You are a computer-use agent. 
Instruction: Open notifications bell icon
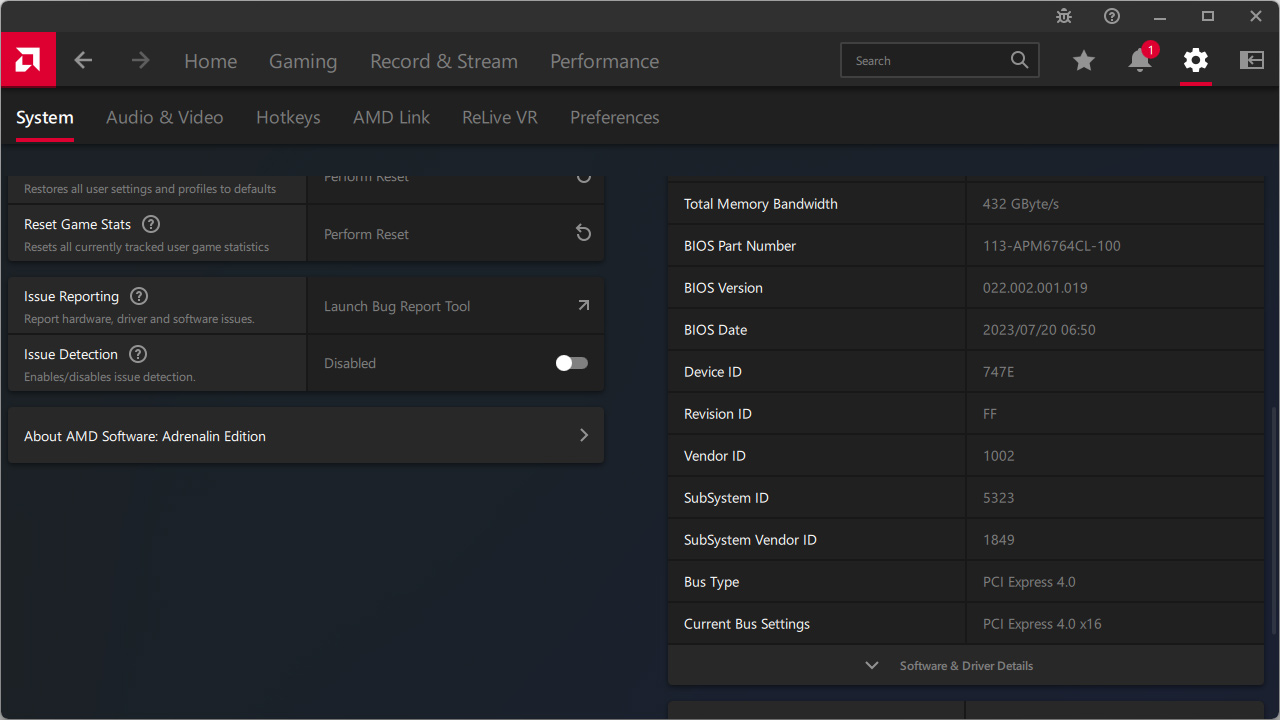click(x=1140, y=61)
